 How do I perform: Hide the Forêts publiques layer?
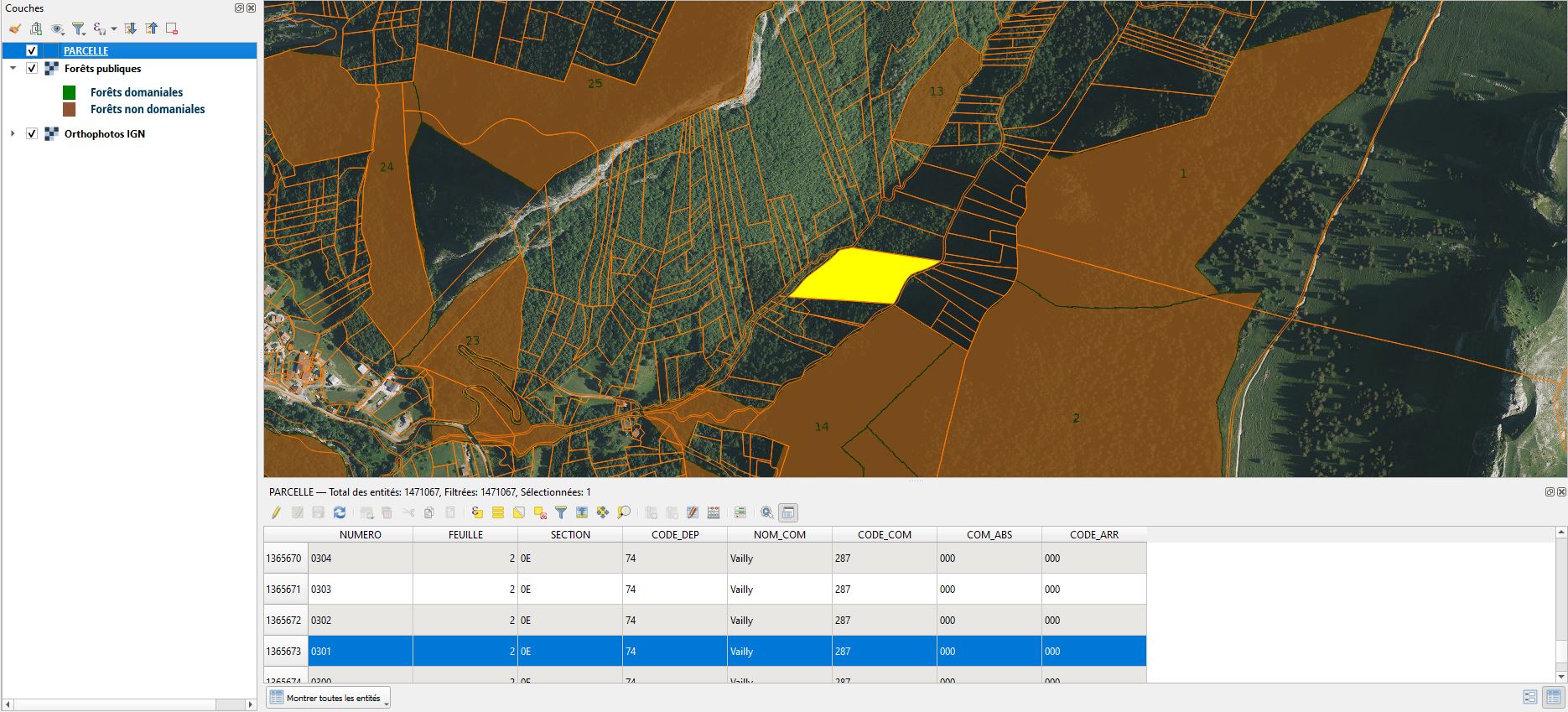coord(32,69)
